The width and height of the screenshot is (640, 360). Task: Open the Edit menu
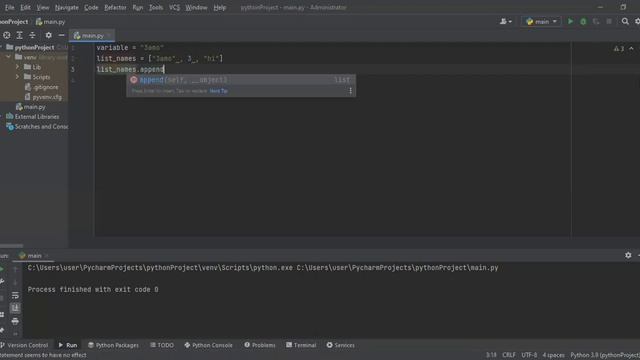pos(25,7)
